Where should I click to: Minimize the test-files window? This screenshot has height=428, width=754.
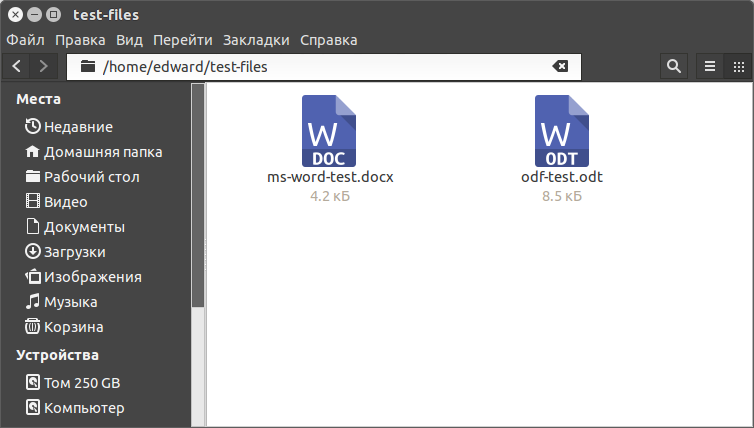34,14
